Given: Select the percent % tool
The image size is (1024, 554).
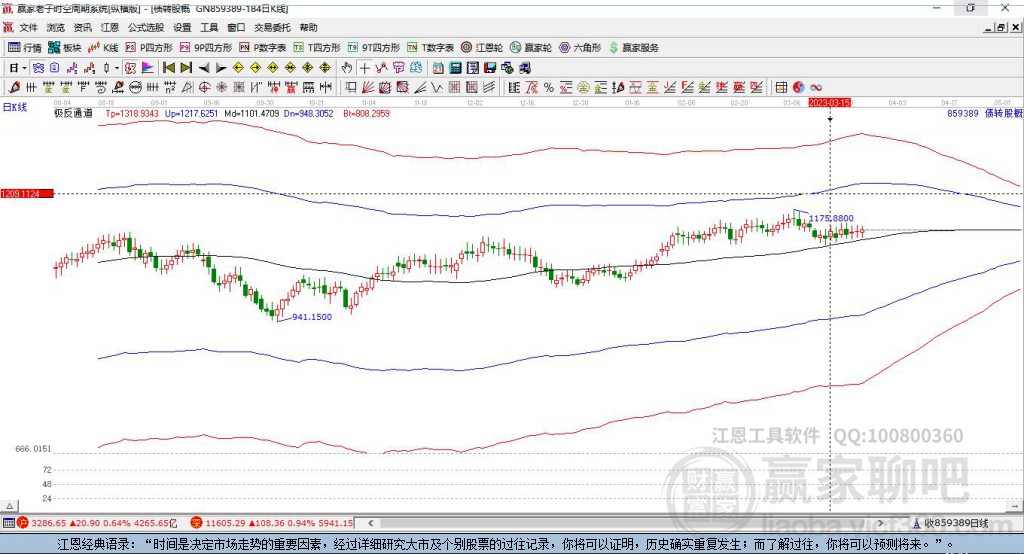Looking at the screenshot, I should 549,88.
